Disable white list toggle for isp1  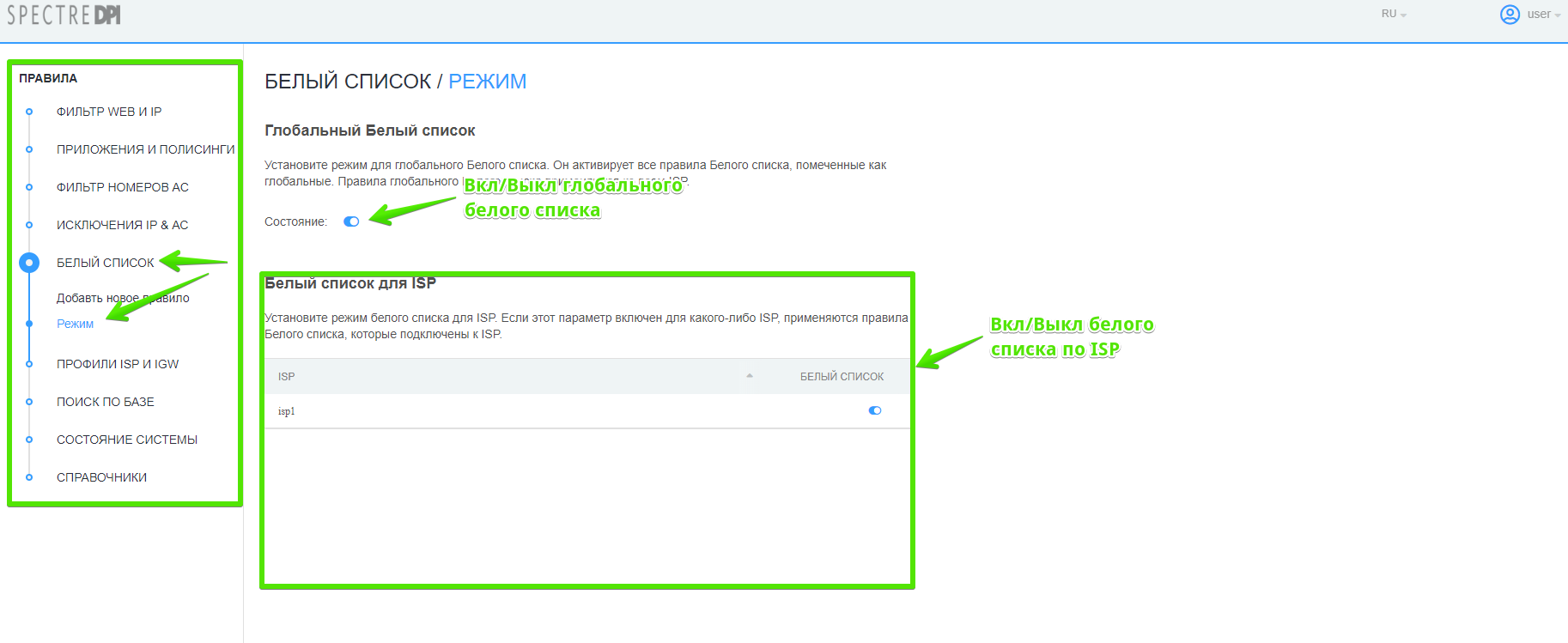(x=875, y=410)
